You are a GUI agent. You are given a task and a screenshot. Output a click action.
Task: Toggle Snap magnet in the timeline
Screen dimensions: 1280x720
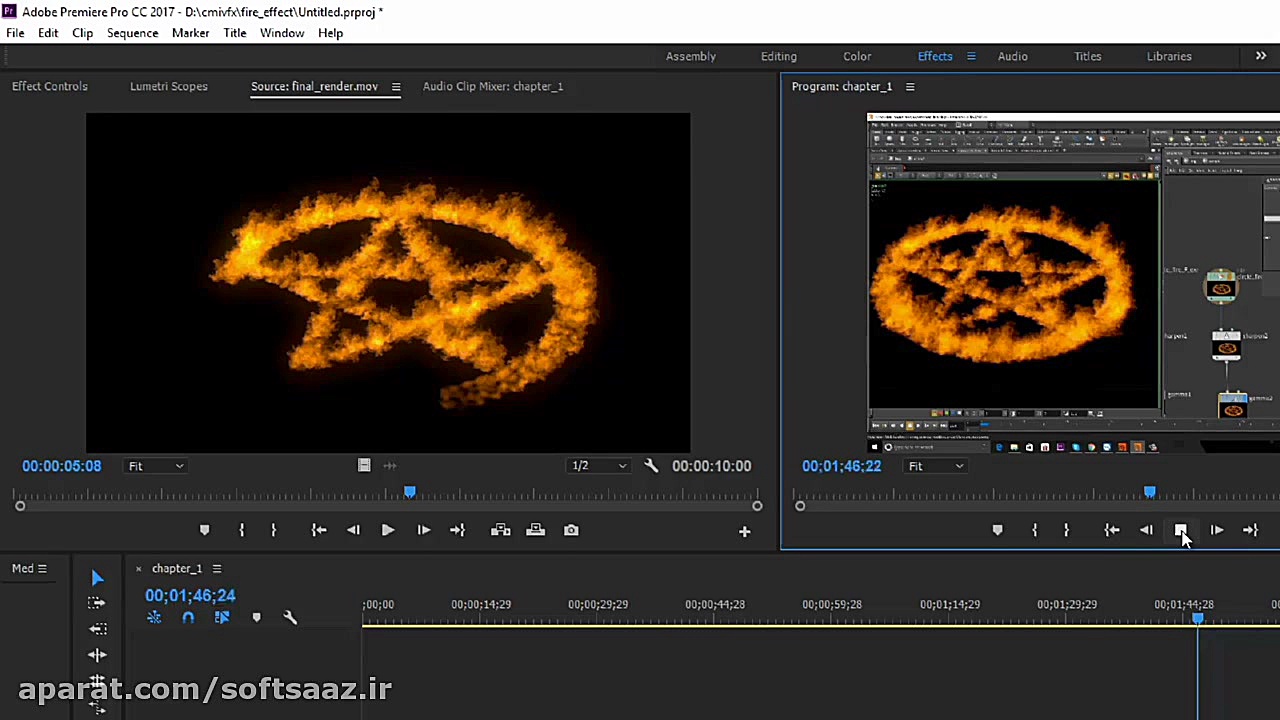188,618
